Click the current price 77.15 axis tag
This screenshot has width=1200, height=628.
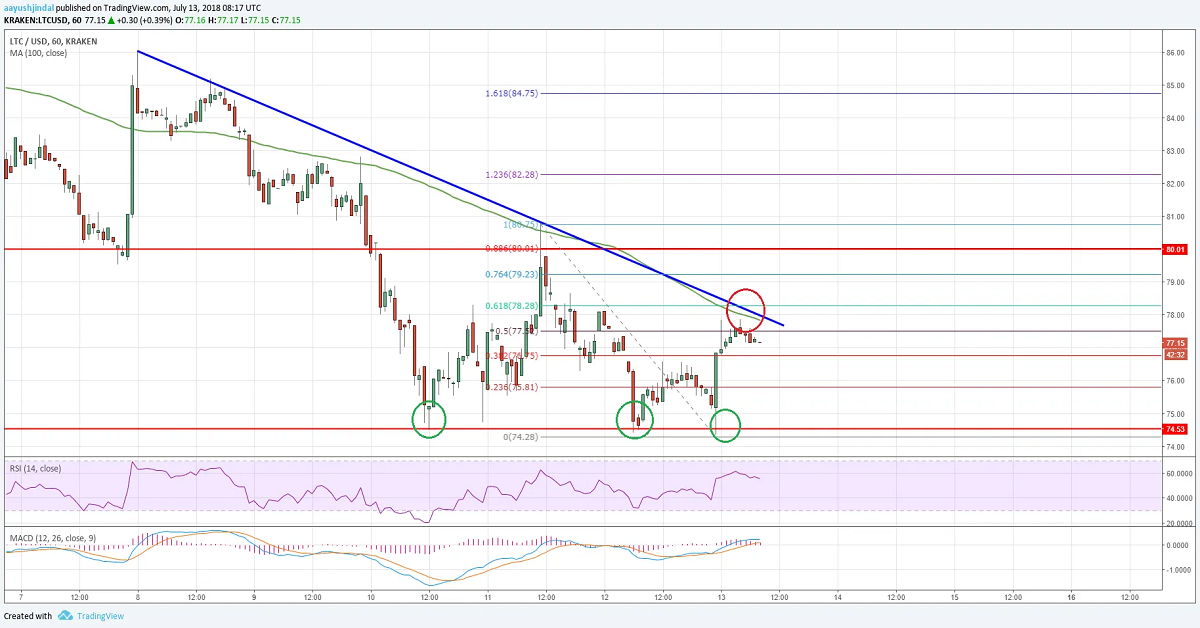coord(1175,342)
